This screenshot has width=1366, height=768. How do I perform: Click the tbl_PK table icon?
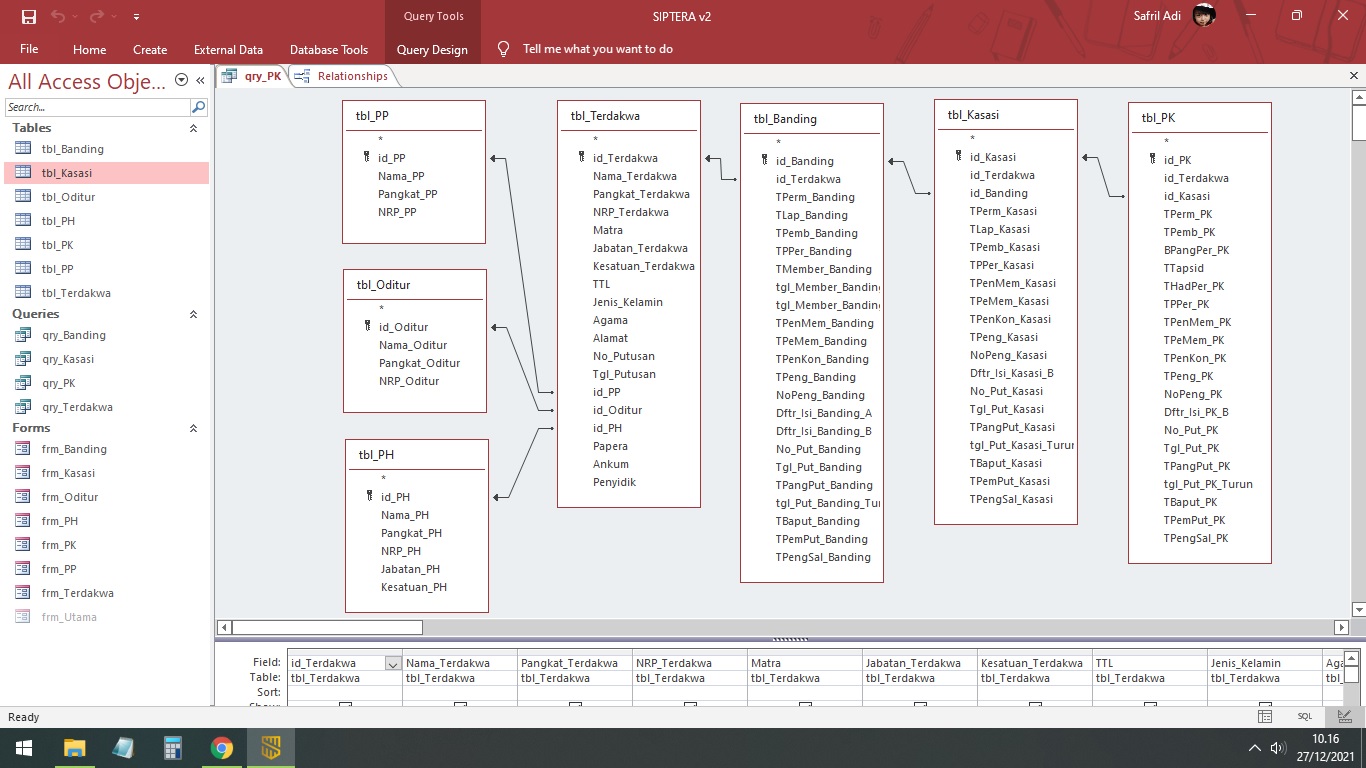pos(23,245)
